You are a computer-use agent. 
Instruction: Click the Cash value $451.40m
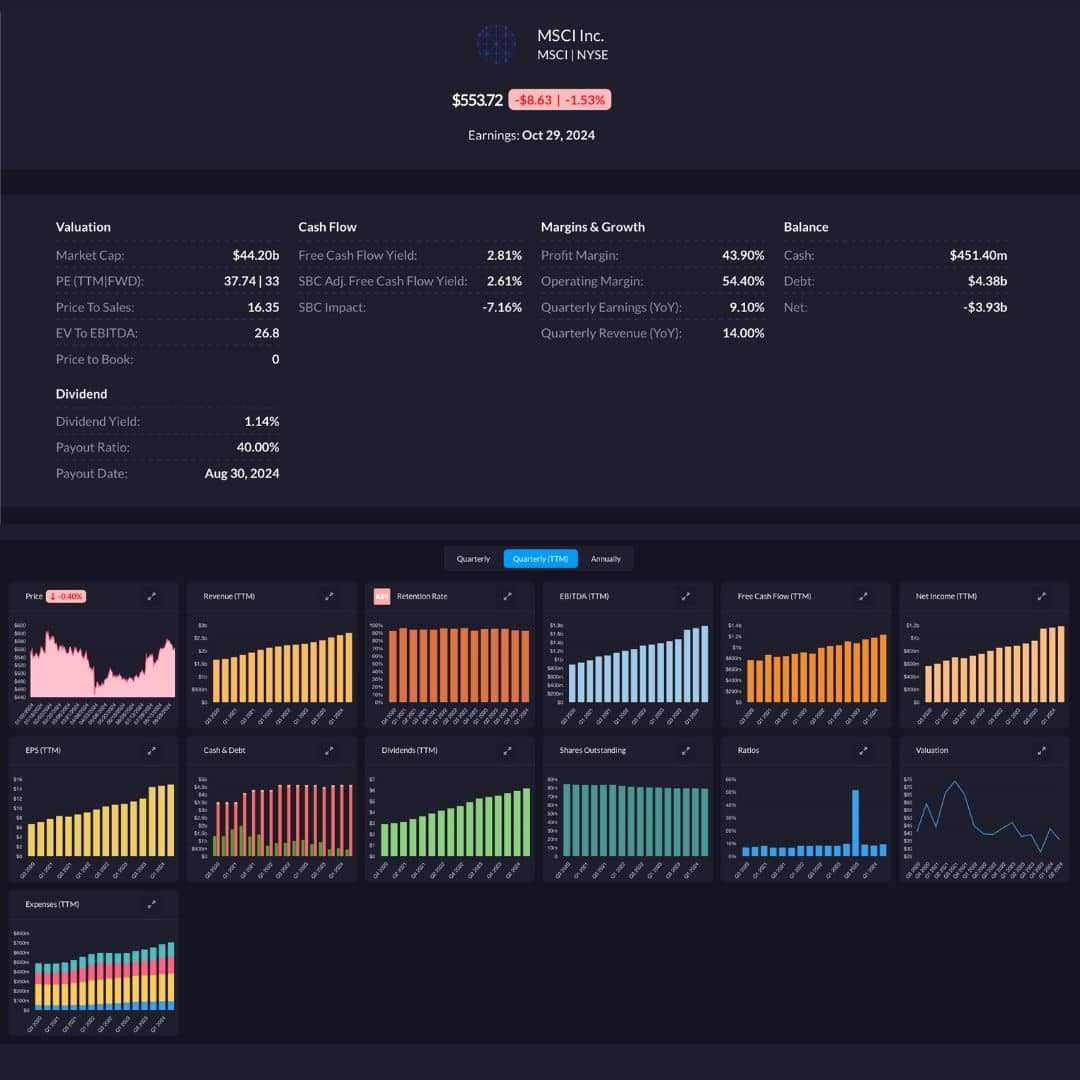pyautogui.click(x=978, y=256)
